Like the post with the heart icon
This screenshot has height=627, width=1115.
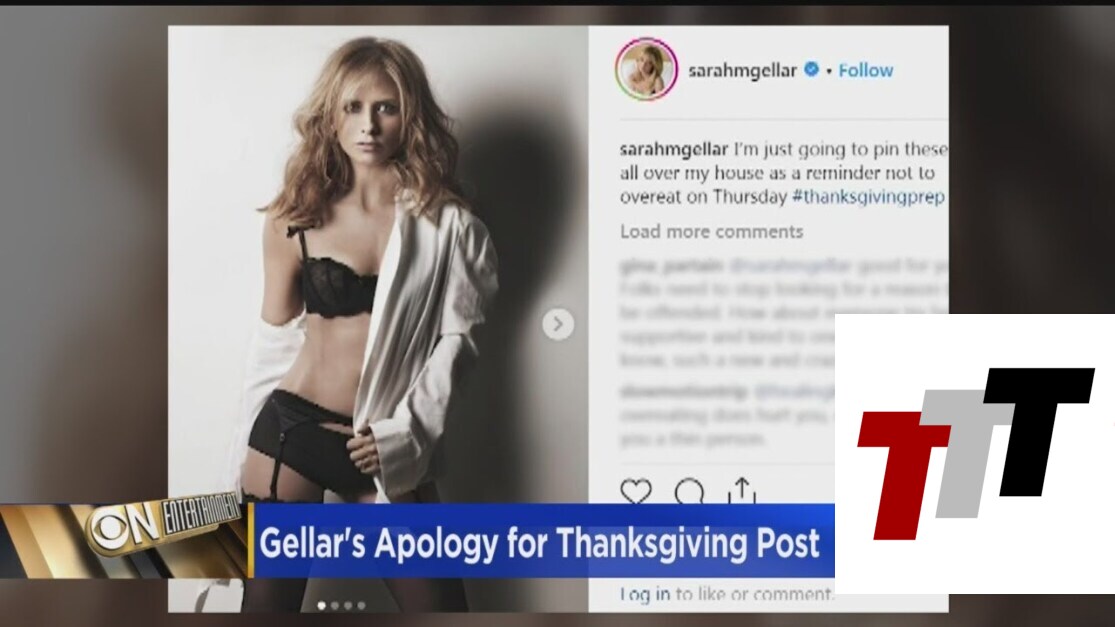click(636, 491)
